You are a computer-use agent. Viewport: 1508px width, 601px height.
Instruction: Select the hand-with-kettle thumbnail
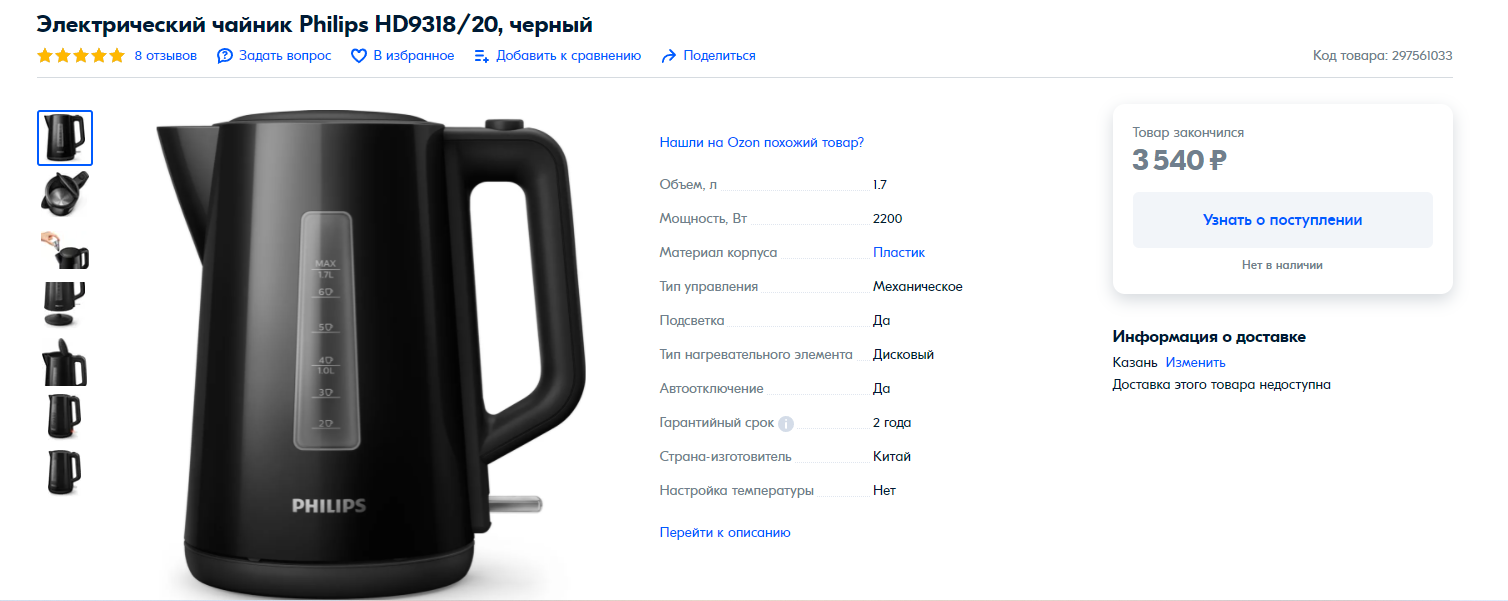65,250
